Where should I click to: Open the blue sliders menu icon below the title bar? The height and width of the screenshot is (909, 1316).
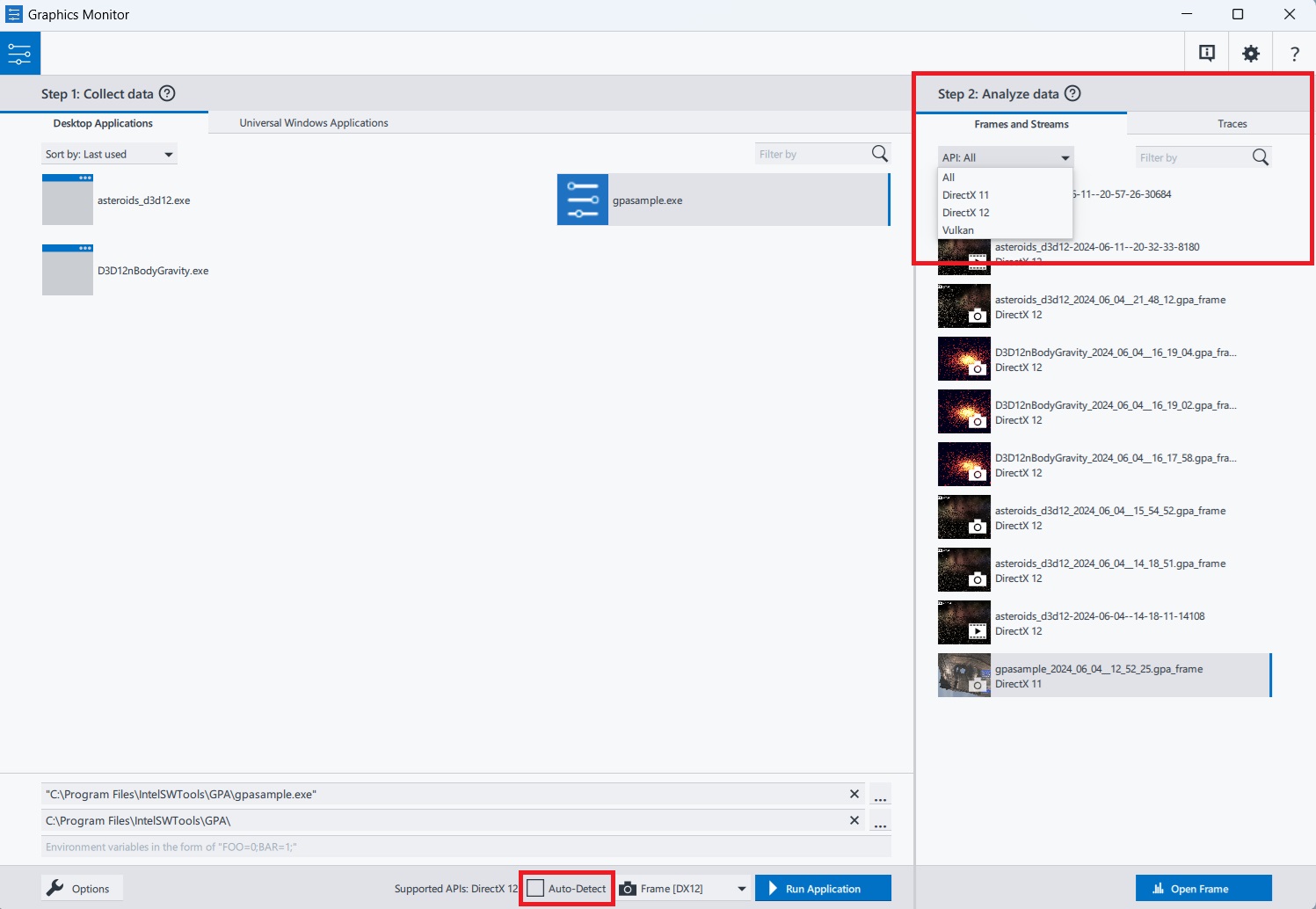click(19, 54)
